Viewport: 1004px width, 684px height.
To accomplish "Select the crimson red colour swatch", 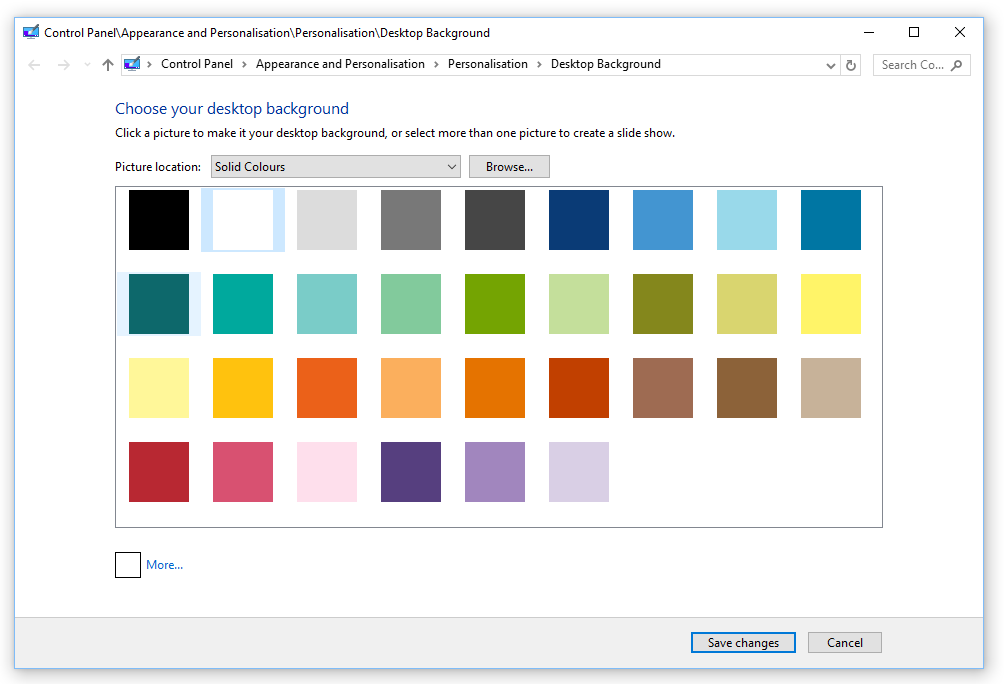I will (x=159, y=472).
